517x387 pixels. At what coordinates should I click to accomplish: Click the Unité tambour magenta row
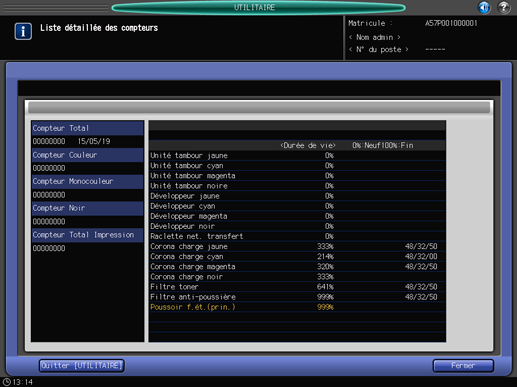pos(297,176)
